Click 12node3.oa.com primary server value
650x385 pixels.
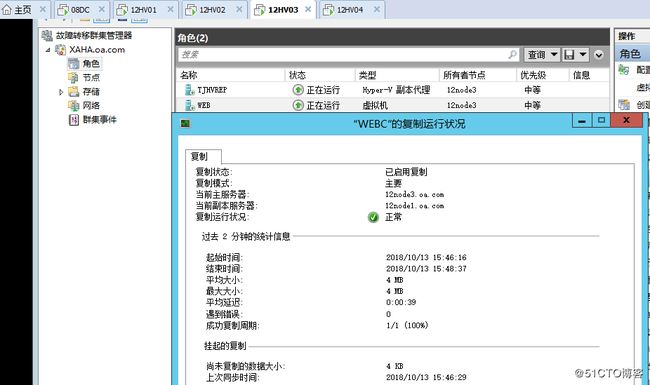pos(415,194)
